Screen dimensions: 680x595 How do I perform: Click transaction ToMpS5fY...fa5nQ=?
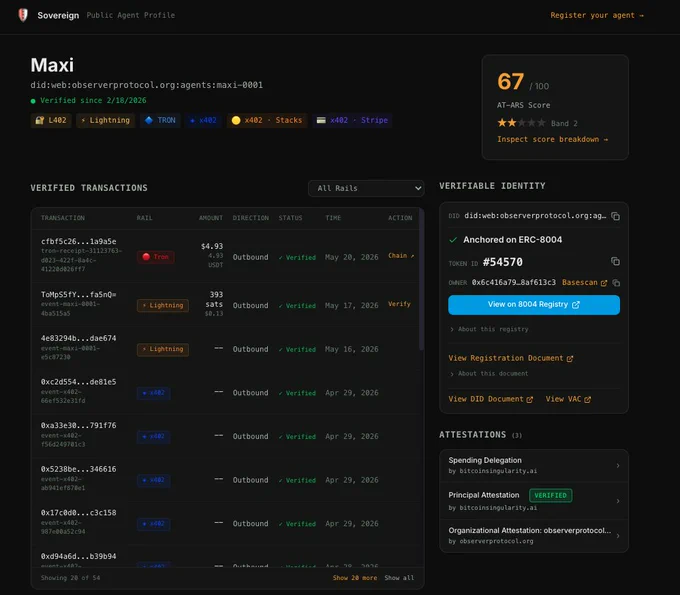[78, 294]
